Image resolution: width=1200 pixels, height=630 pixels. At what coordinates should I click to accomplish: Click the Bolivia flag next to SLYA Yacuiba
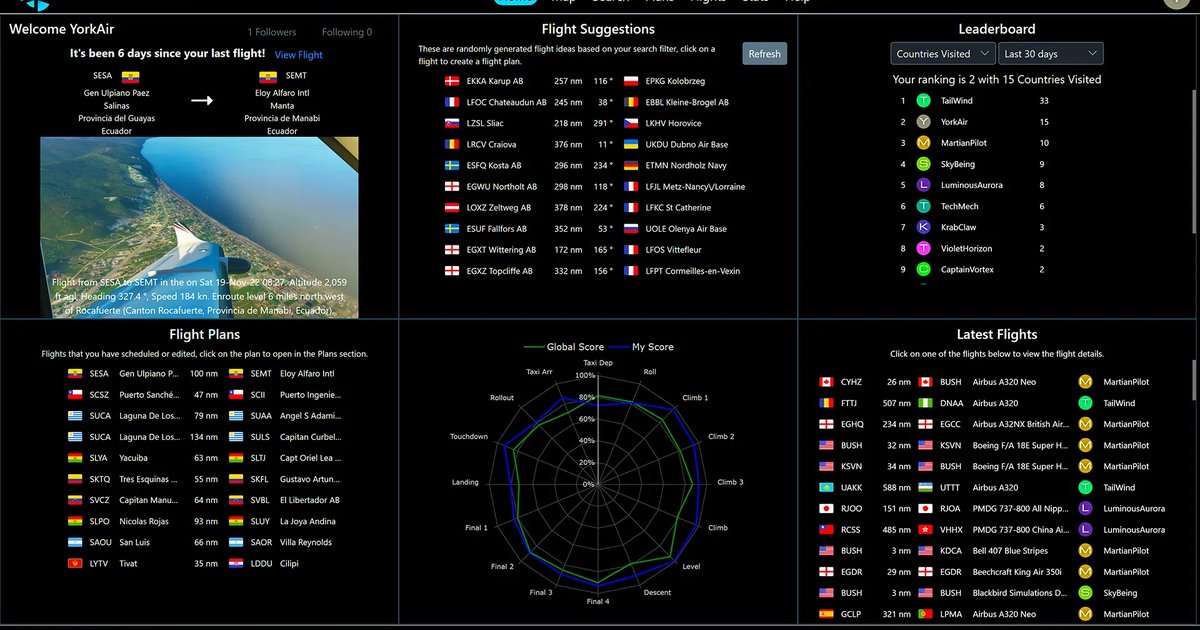(75, 458)
